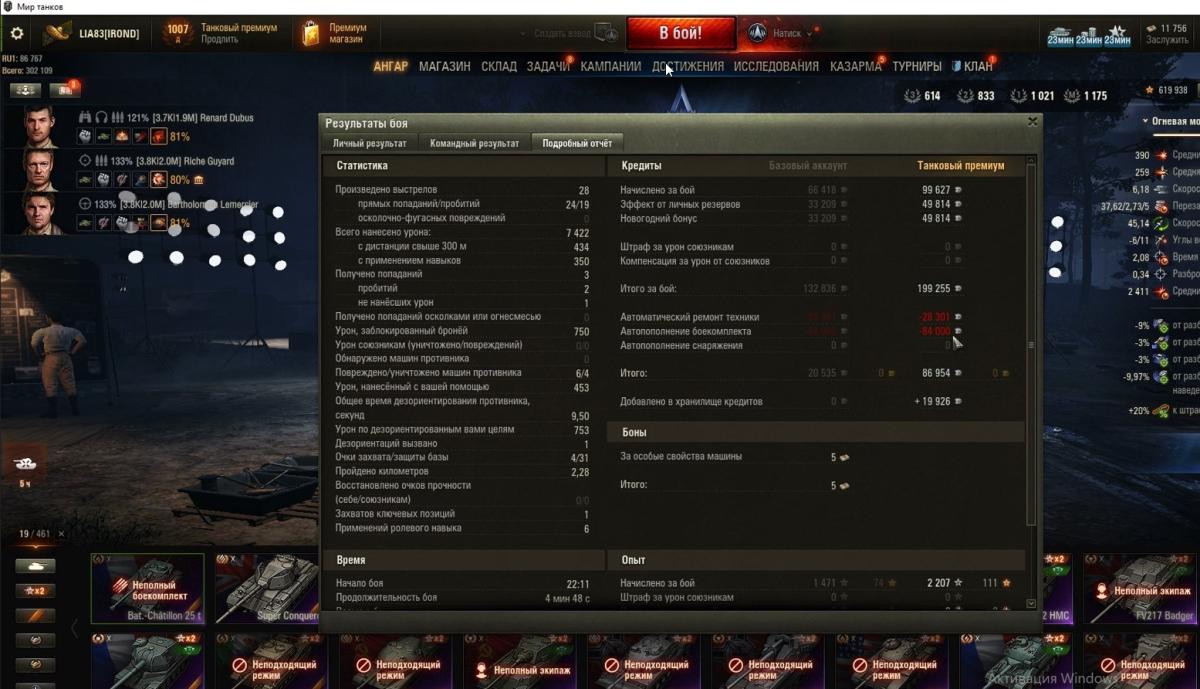Click the star experience reserve timer icon
Screen dimensions: 1200x689
click(1117, 34)
